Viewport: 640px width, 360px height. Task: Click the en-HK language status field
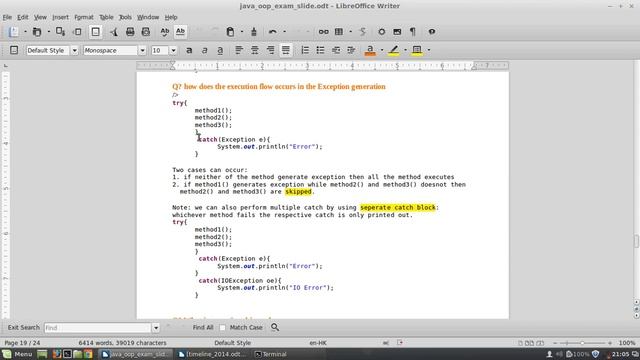318,343
